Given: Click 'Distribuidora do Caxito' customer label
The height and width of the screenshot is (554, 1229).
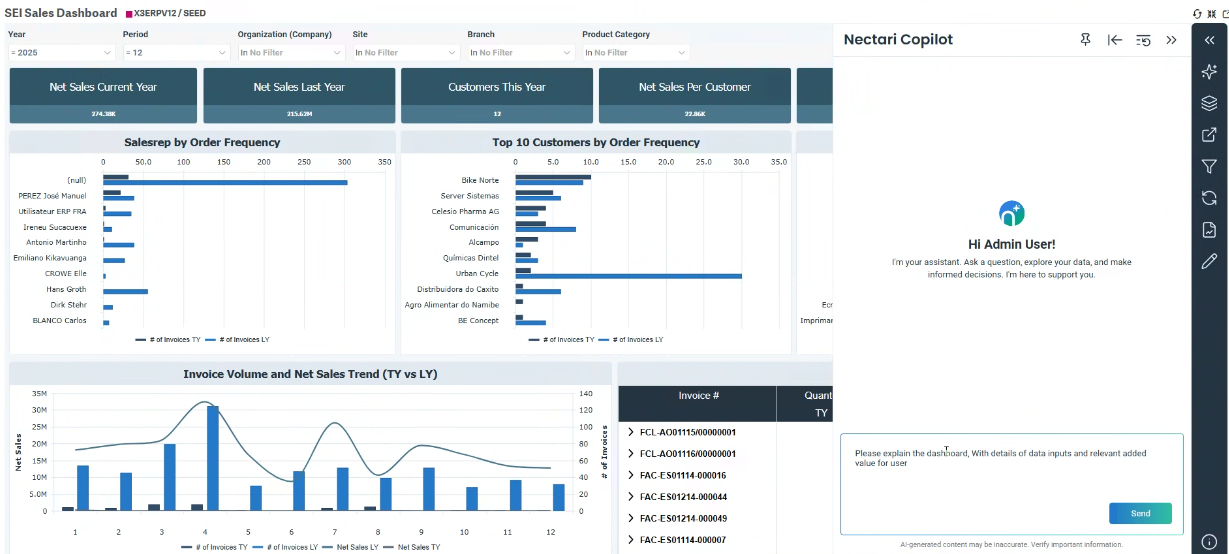Looking at the screenshot, I should (458, 290).
